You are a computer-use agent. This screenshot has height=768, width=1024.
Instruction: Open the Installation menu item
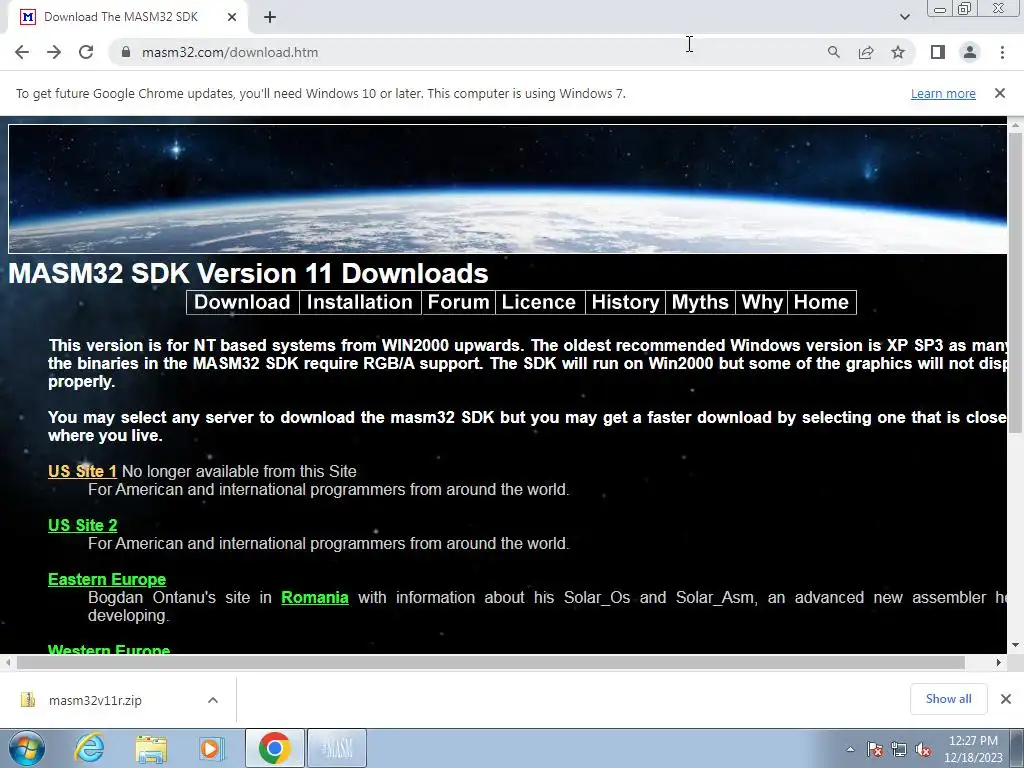click(360, 302)
